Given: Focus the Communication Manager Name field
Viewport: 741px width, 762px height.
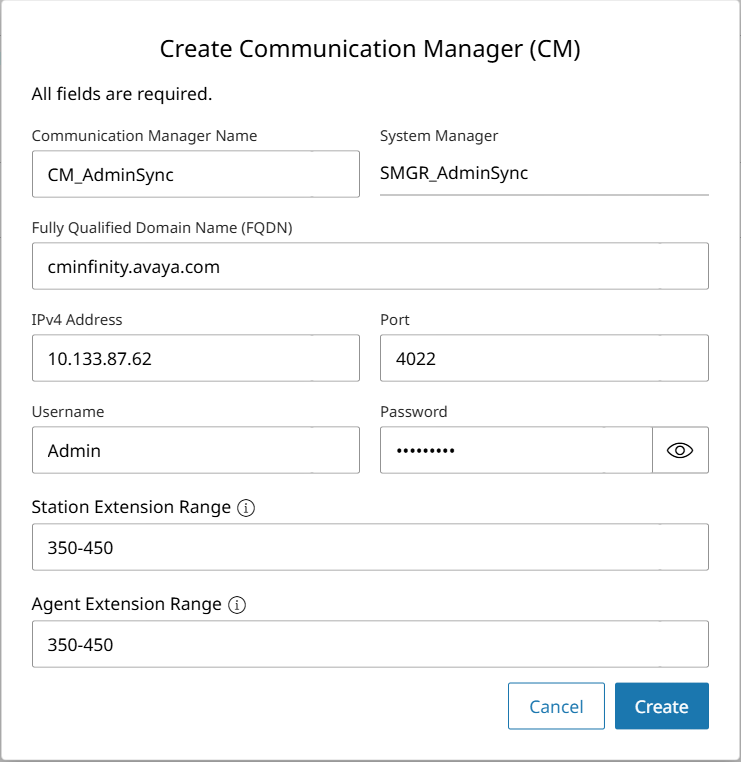Looking at the screenshot, I should click(196, 174).
